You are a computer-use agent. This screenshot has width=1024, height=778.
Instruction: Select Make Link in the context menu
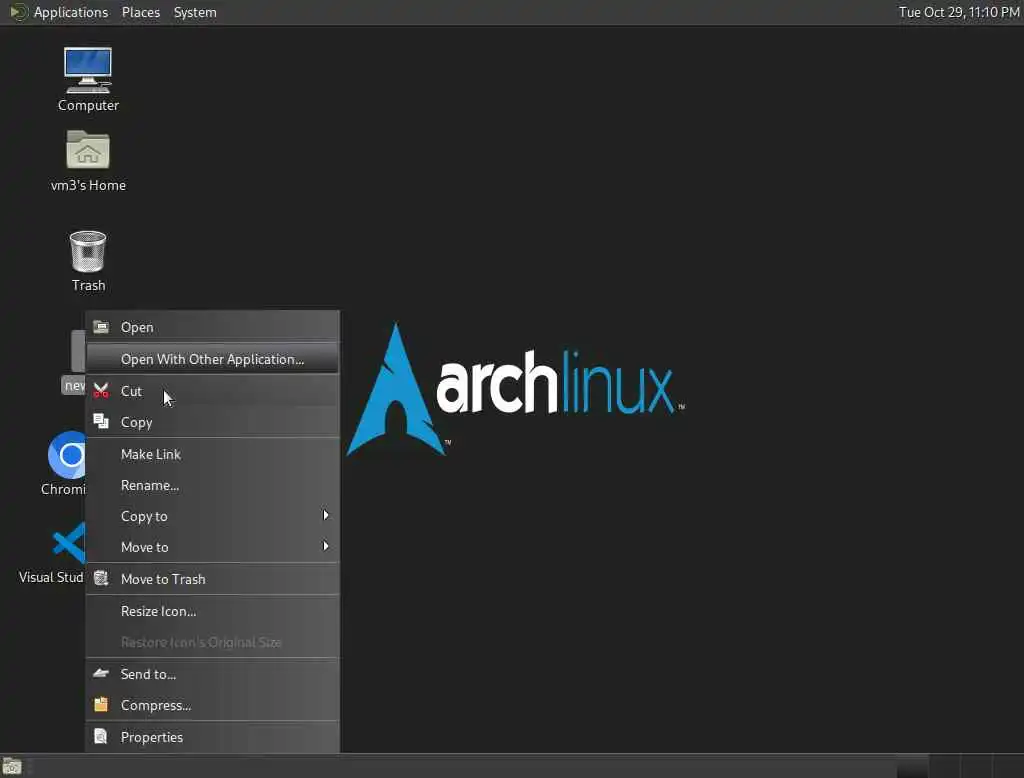point(212,454)
